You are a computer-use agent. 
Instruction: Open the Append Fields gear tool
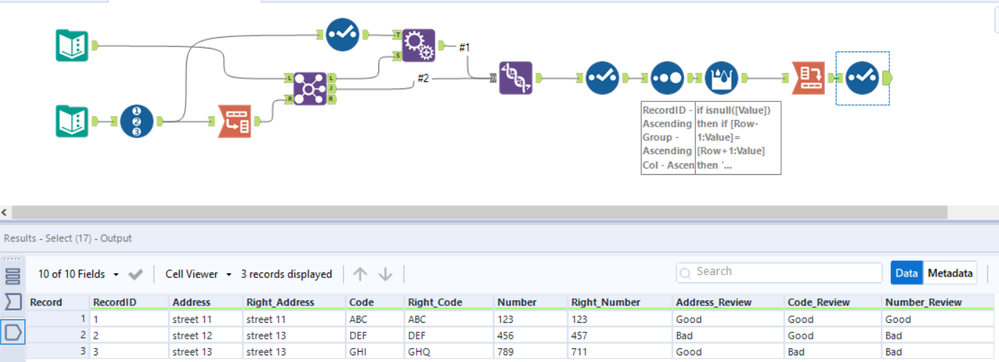pyautogui.click(x=419, y=45)
